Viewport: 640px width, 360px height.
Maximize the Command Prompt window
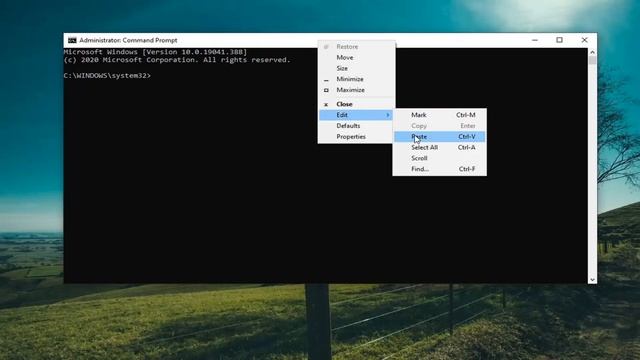(560, 40)
